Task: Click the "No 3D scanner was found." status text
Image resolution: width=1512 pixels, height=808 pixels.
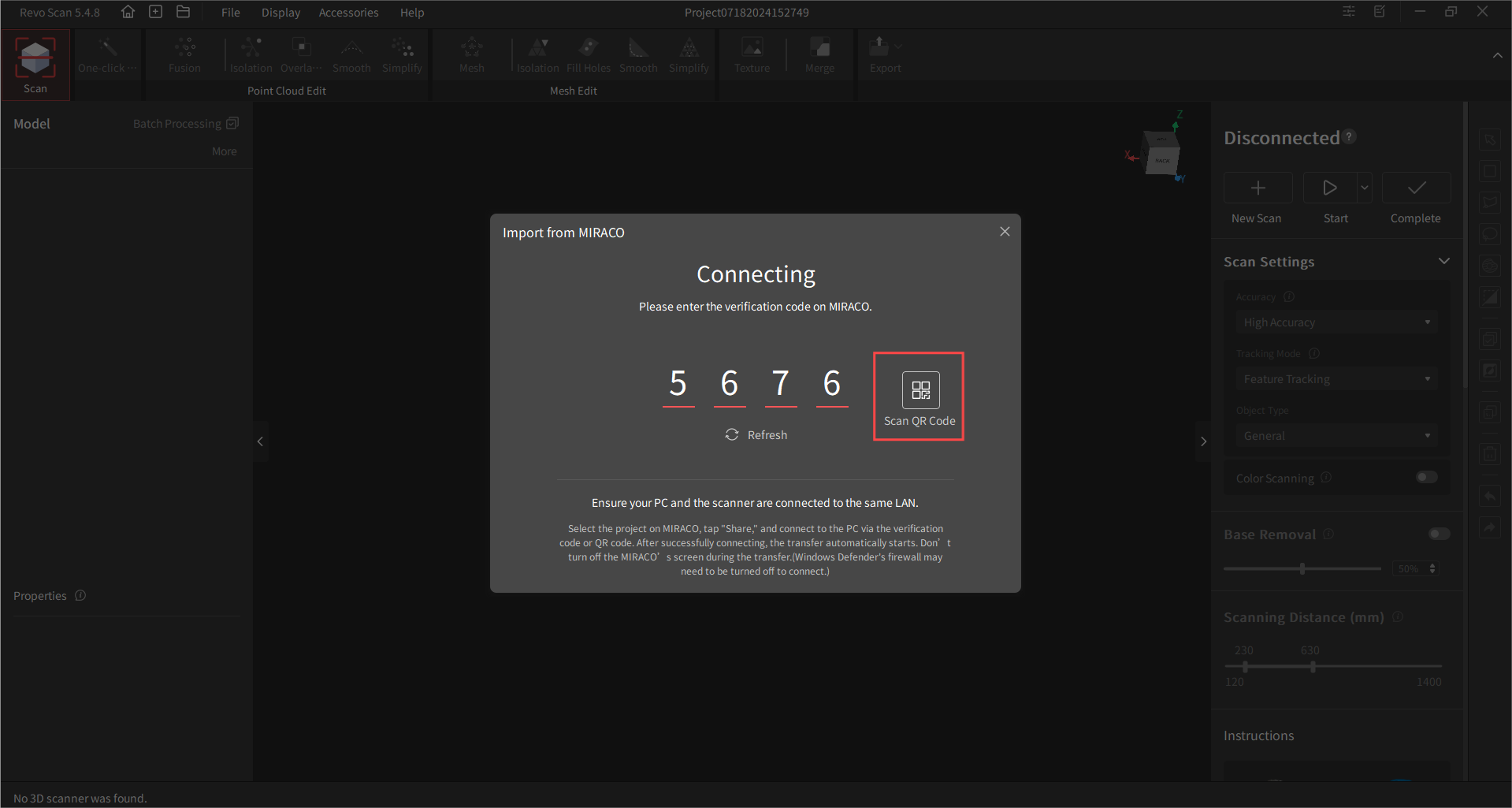Action: click(x=80, y=798)
